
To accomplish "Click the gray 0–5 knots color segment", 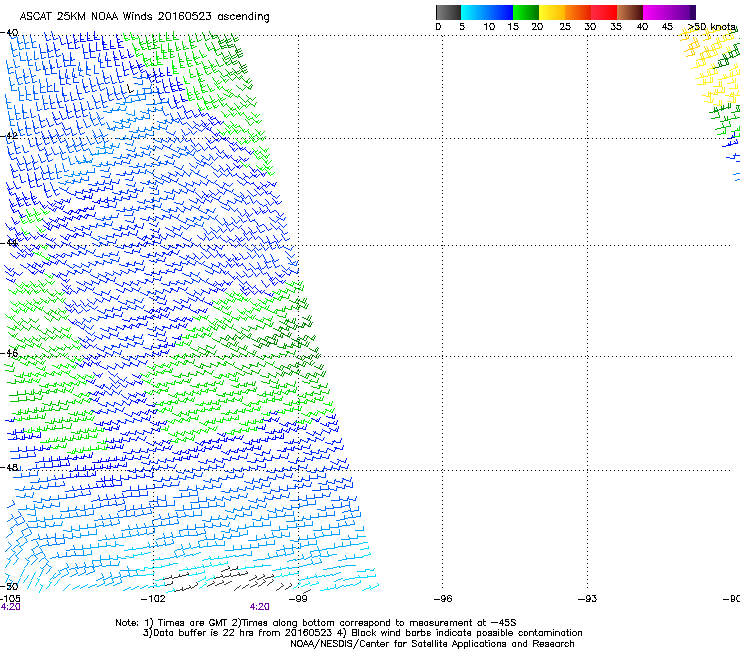I will click(x=448, y=12).
